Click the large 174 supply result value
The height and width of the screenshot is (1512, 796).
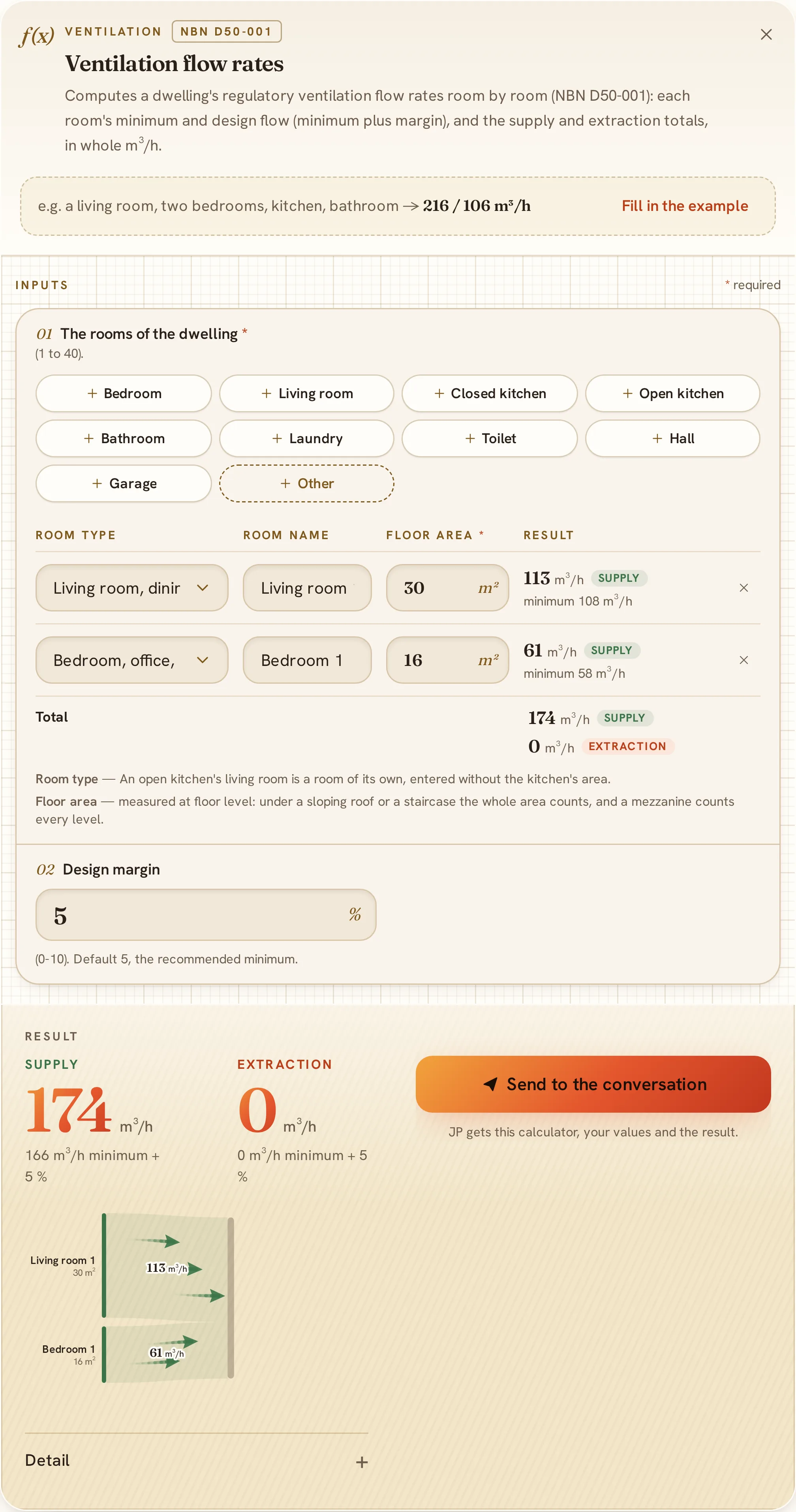[69, 1110]
